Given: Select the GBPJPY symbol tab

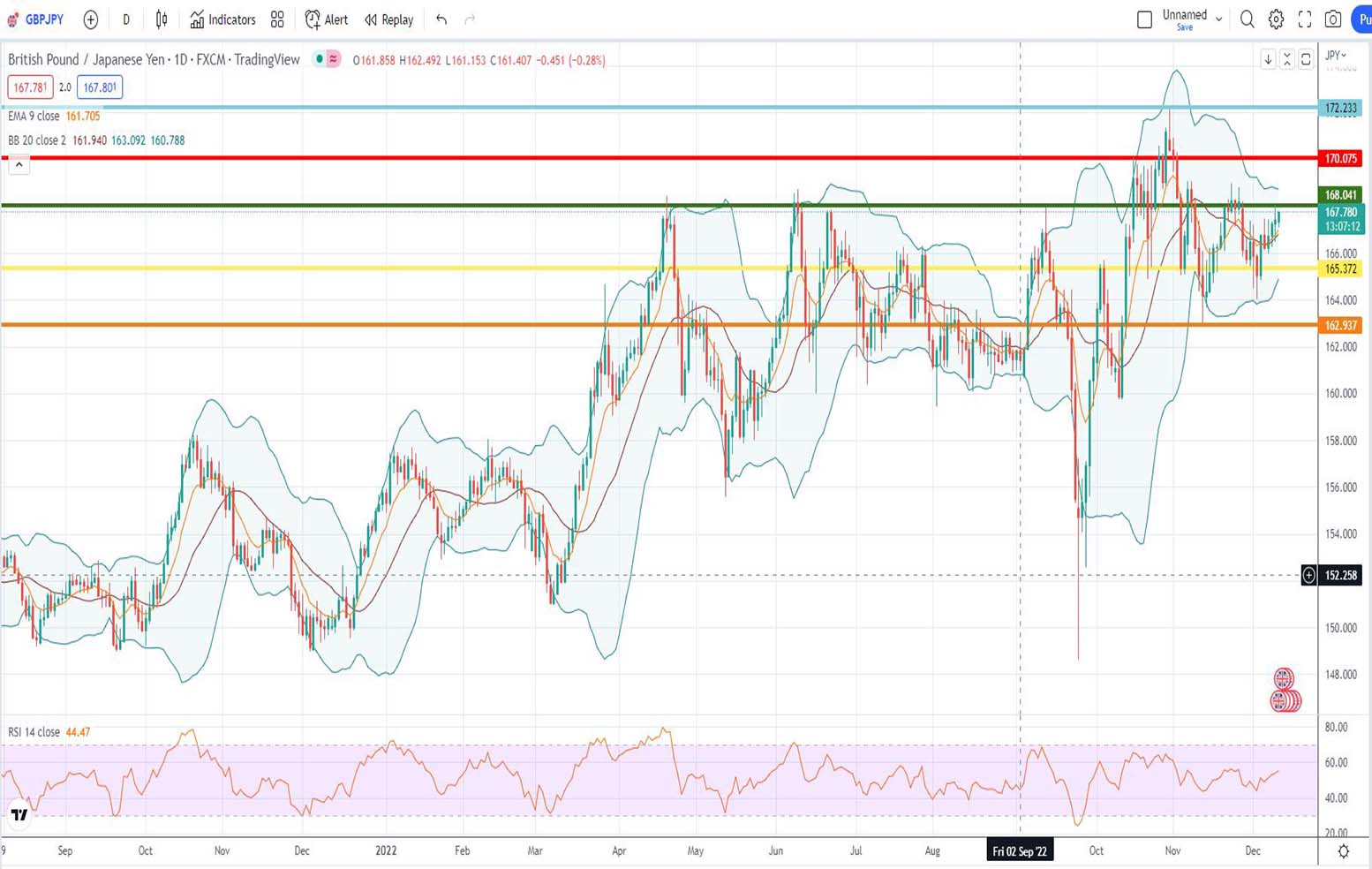Looking at the screenshot, I should point(41,19).
